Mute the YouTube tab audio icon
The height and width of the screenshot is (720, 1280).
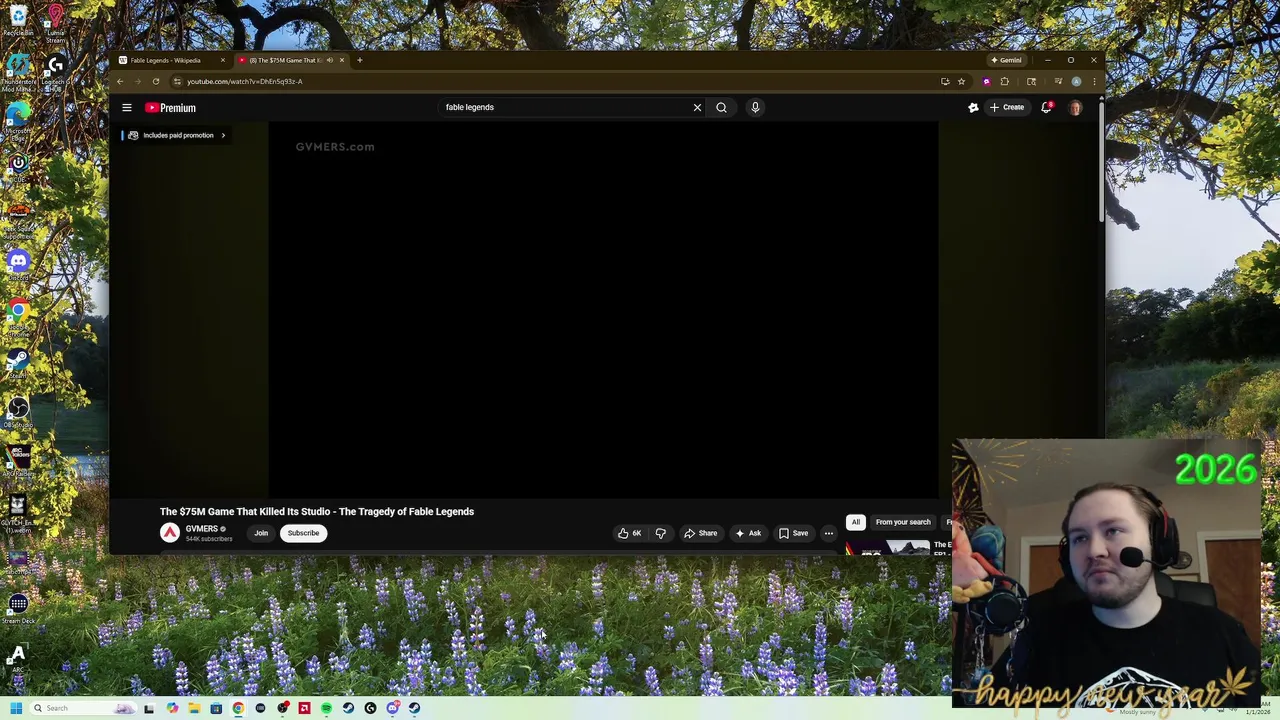pyautogui.click(x=330, y=60)
